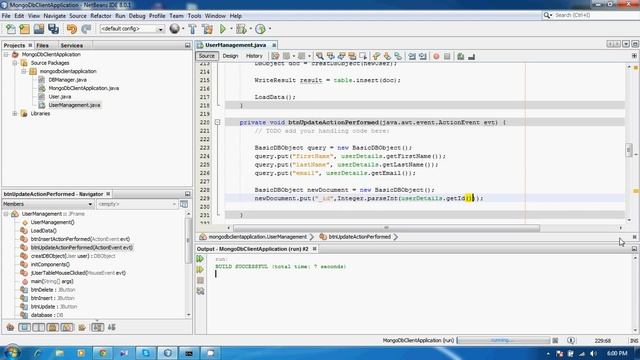Toggle Show Inner Classes filter in Navigator
Viewport: 640px width, 360px height.
(67, 327)
